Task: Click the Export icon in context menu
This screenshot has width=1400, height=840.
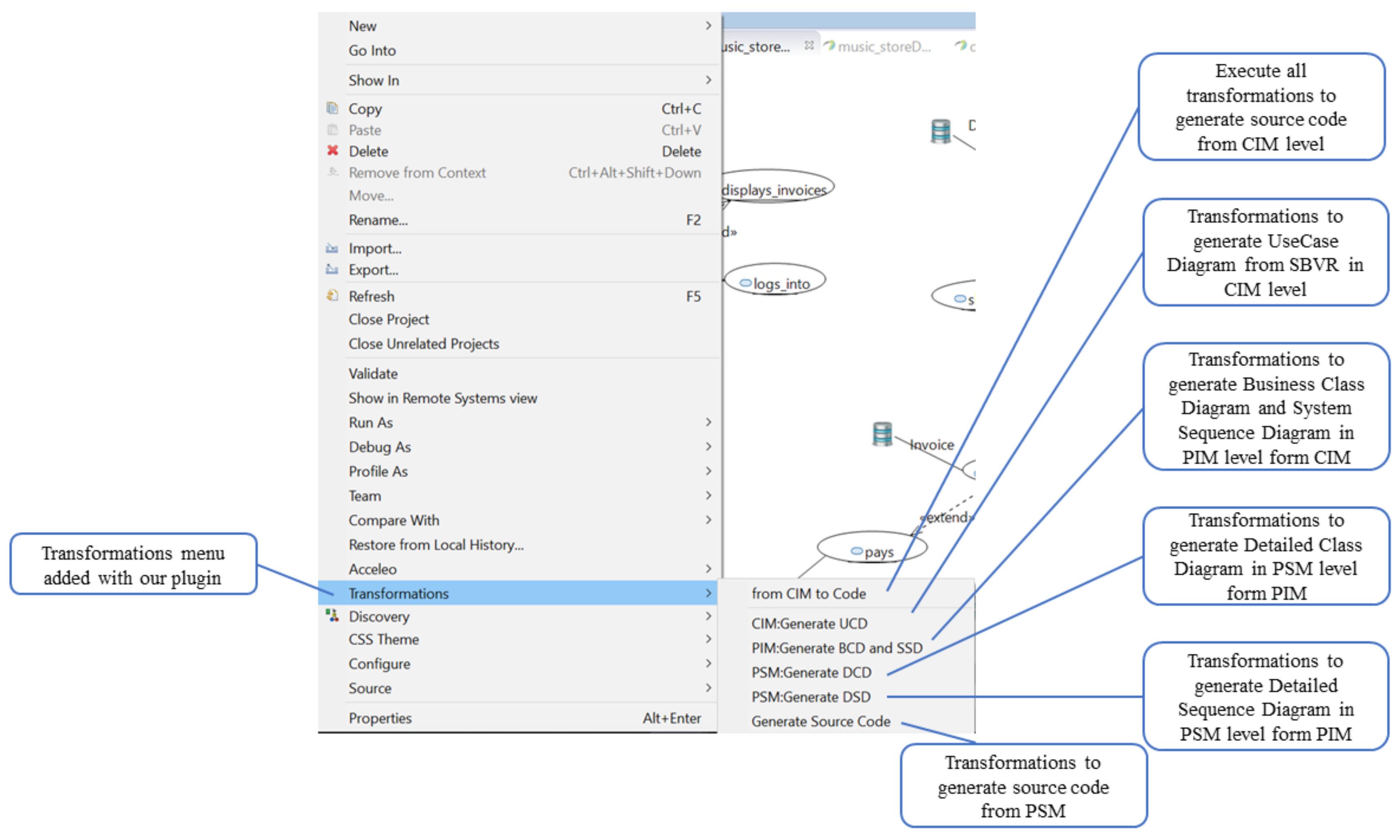Action: 332,269
